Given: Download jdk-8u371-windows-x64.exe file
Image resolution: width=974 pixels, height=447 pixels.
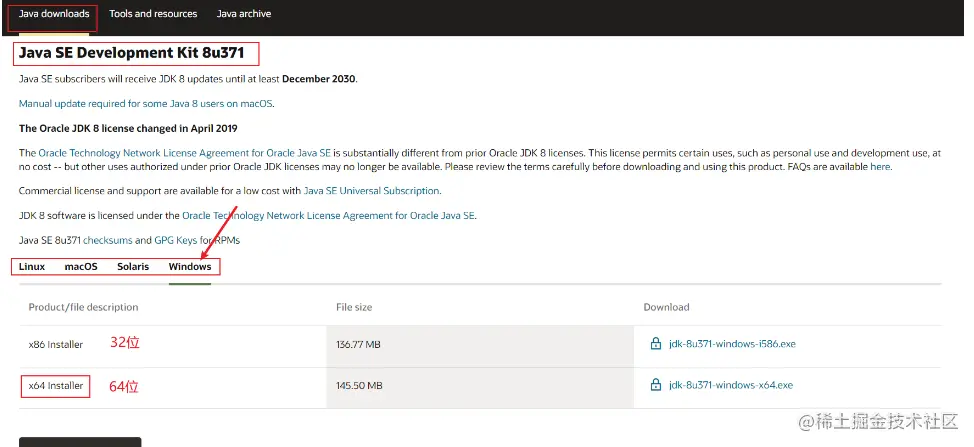Looking at the screenshot, I should point(730,385).
